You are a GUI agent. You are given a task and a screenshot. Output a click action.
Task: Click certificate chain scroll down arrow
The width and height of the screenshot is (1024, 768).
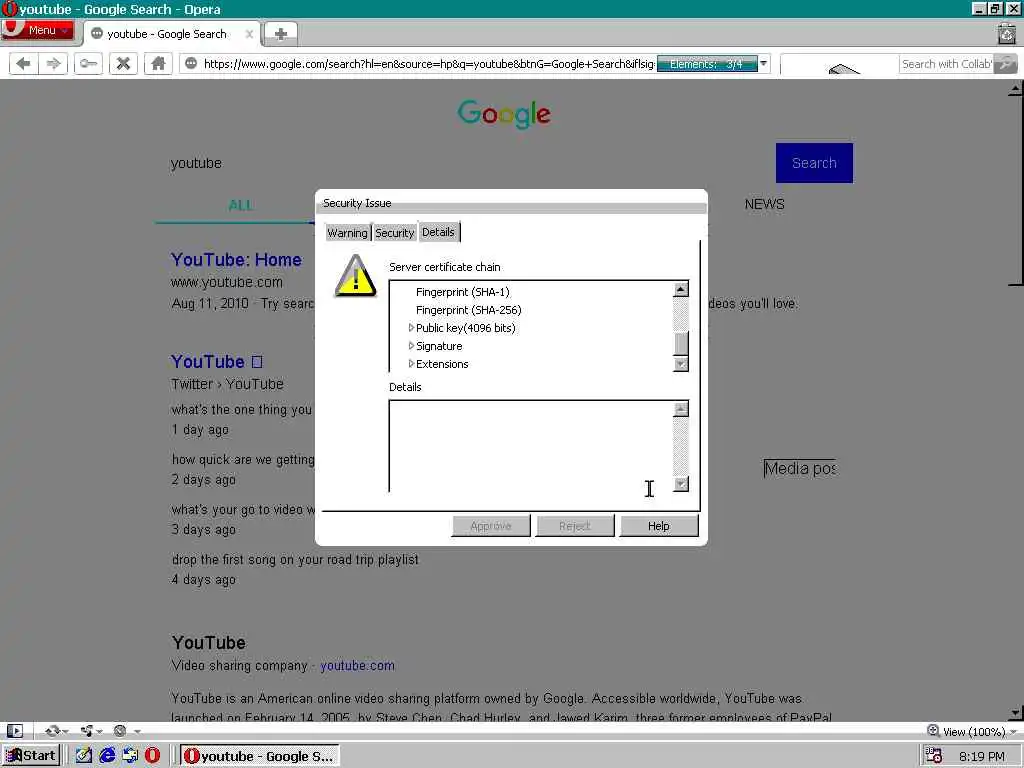[x=680, y=364]
